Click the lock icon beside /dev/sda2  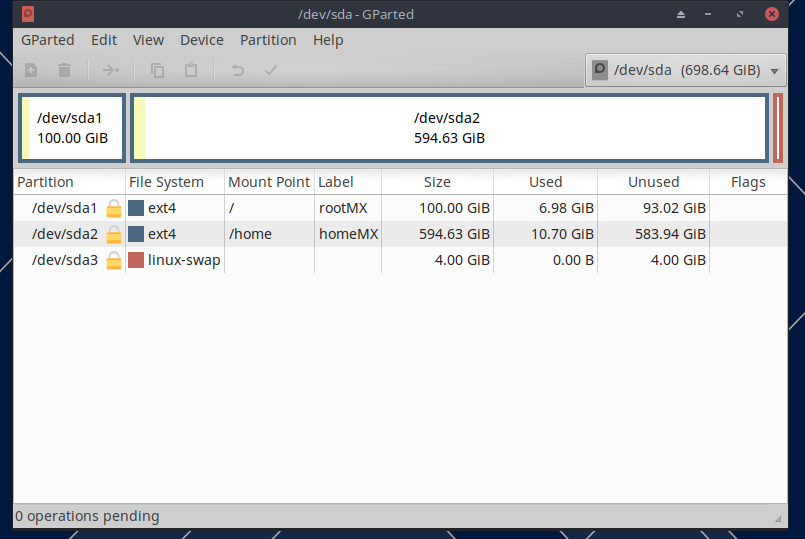(113, 234)
